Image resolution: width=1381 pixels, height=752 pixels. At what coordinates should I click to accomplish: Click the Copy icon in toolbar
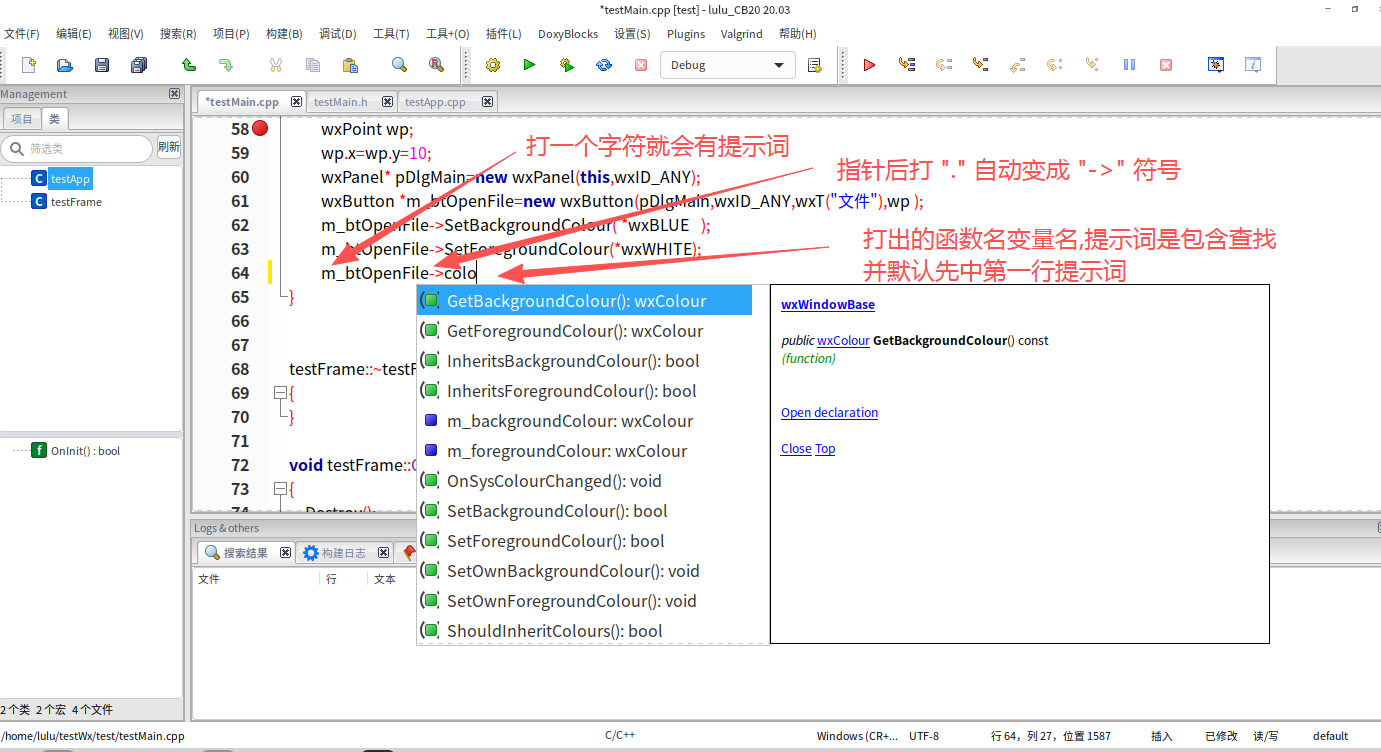(313, 65)
